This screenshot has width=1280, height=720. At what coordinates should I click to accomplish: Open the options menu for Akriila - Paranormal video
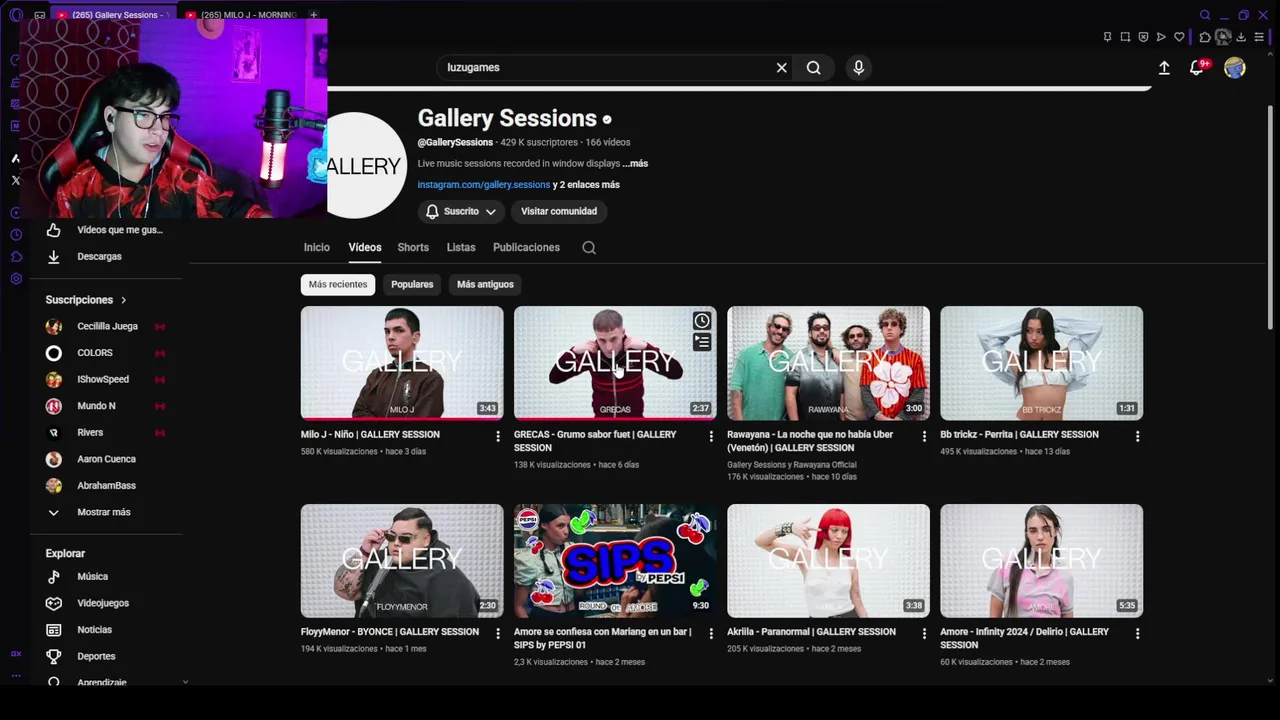924,633
